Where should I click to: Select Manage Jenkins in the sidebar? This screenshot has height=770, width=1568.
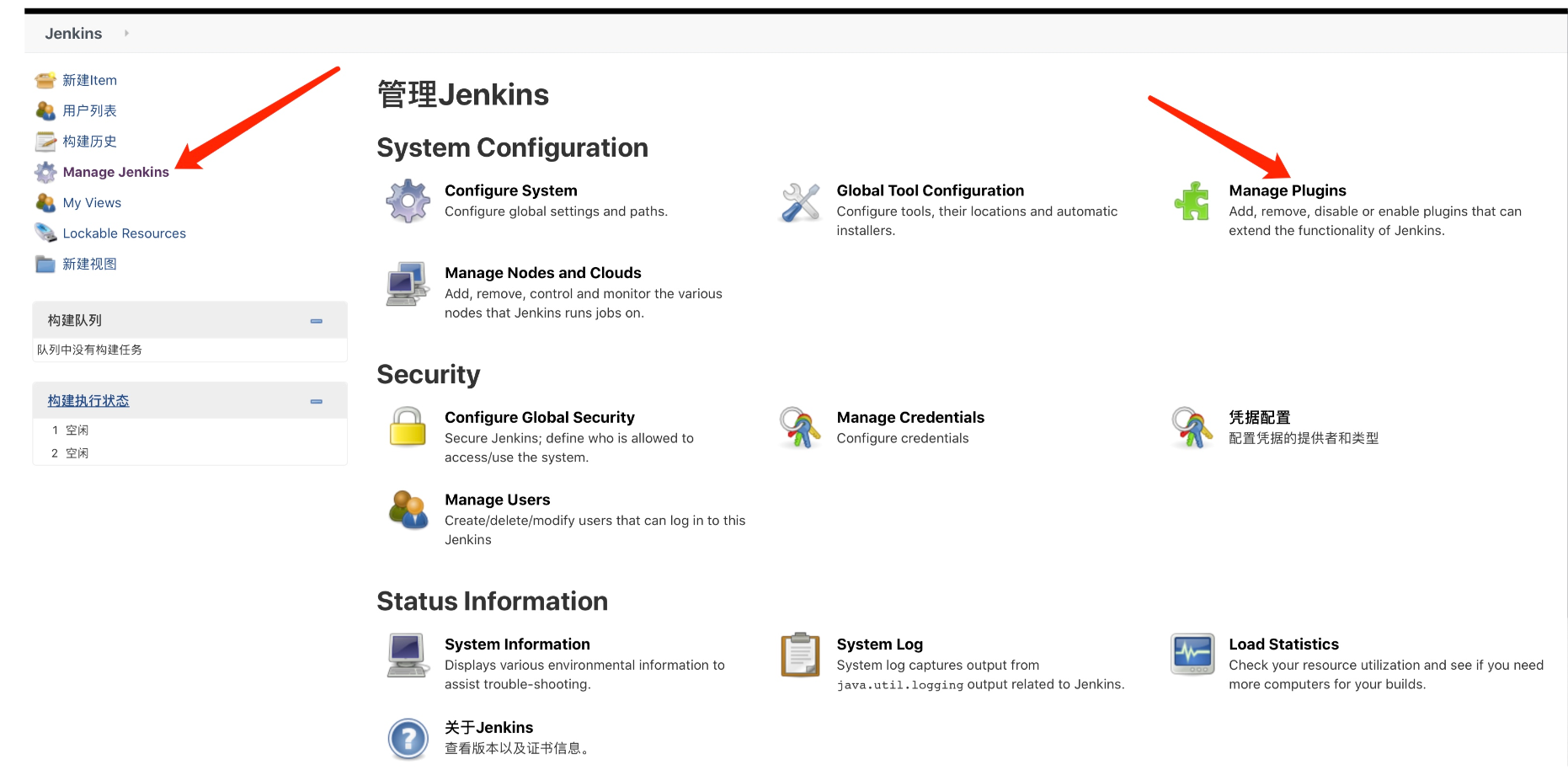click(116, 172)
